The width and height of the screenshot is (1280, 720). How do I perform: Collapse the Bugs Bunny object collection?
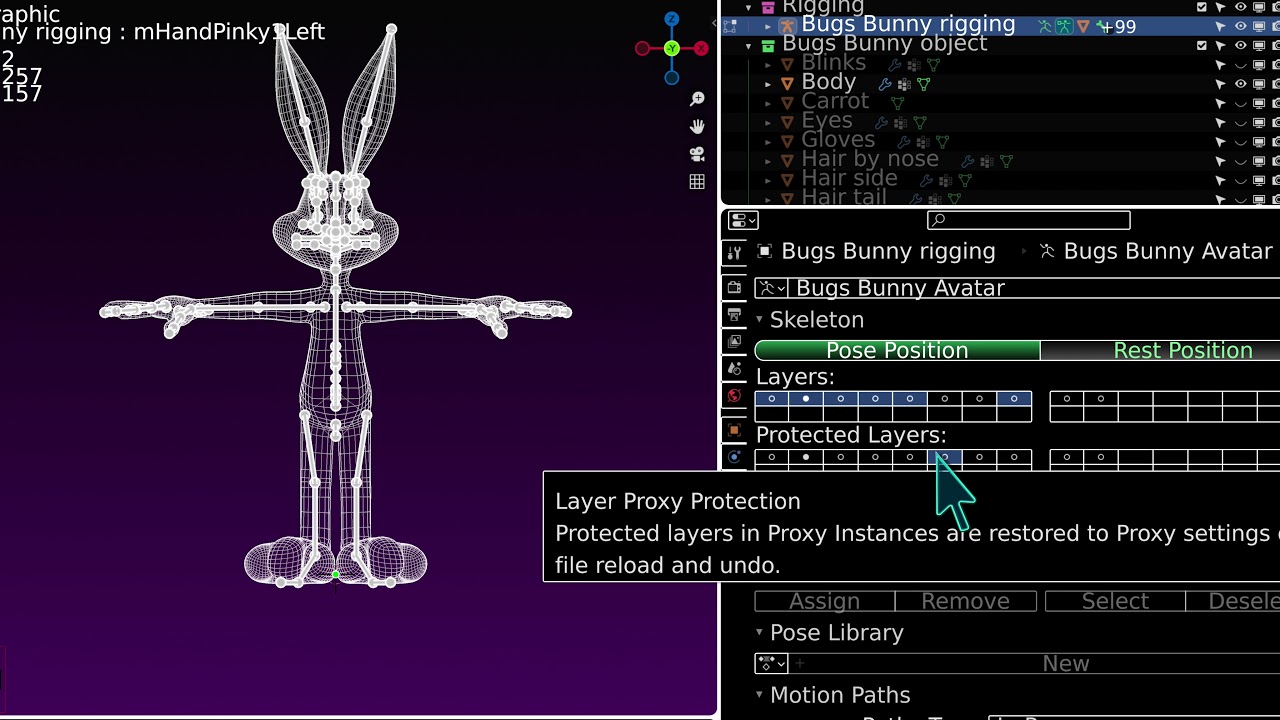pos(749,46)
